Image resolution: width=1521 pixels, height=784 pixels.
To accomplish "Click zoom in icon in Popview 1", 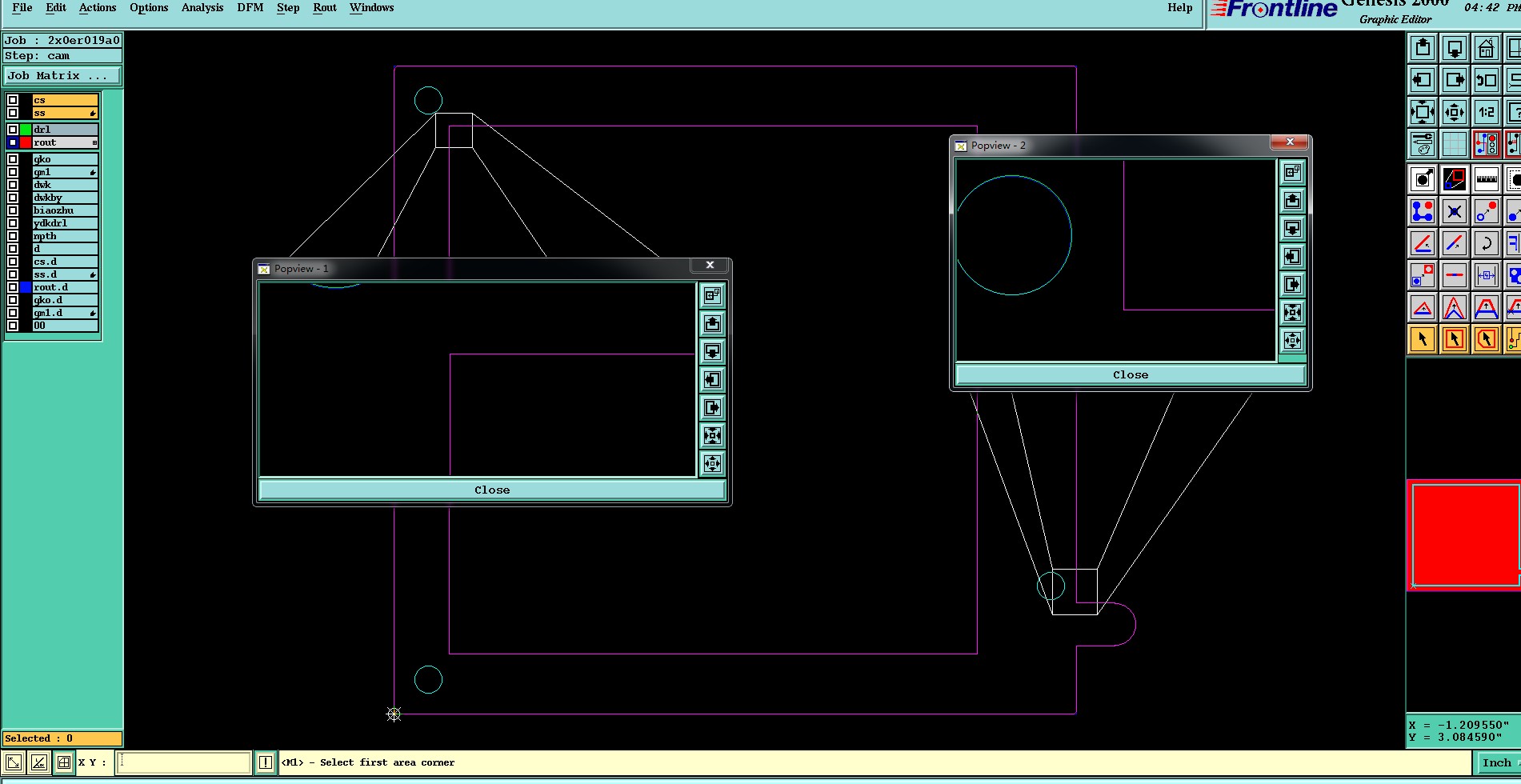I will pos(712,435).
